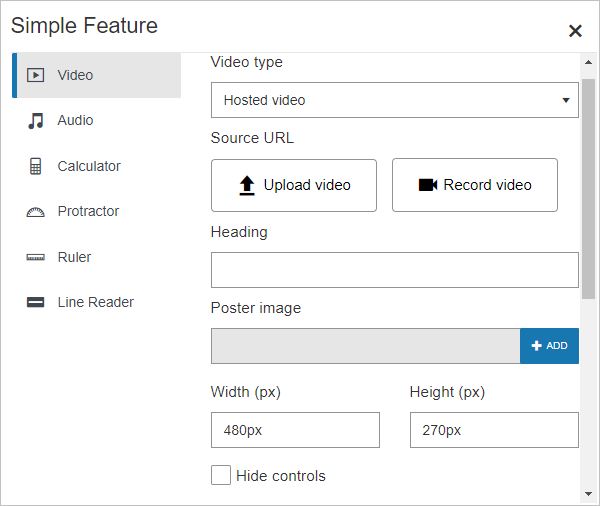Click the video camera record icon
The height and width of the screenshot is (506, 600).
(428, 185)
